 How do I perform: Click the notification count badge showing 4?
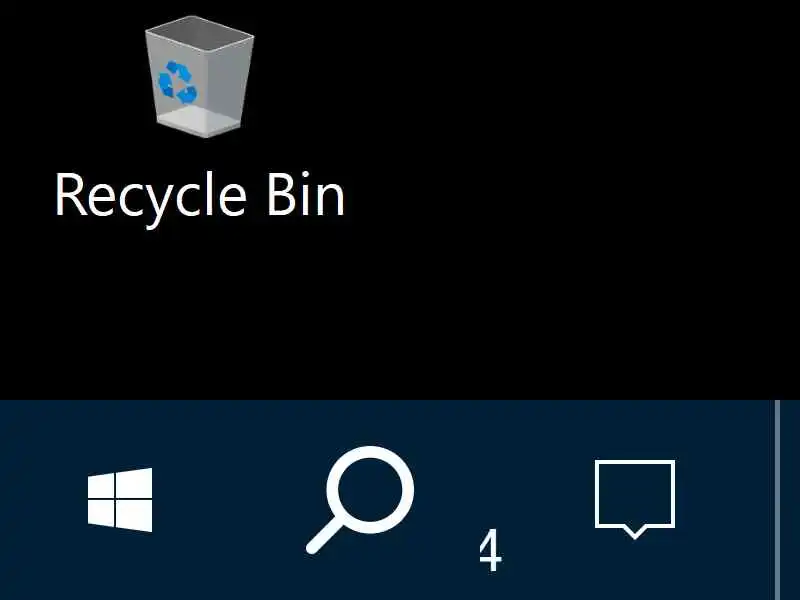coord(491,551)
